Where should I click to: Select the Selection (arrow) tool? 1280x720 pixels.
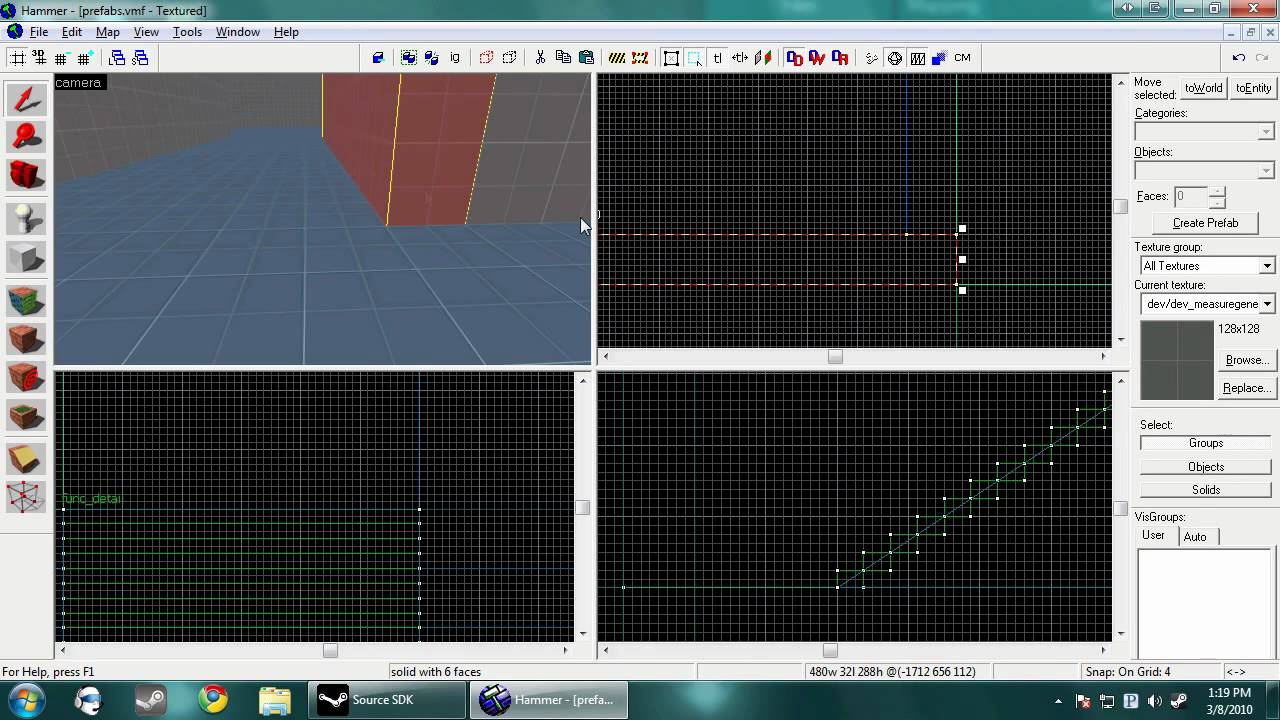tap(26, 99)
